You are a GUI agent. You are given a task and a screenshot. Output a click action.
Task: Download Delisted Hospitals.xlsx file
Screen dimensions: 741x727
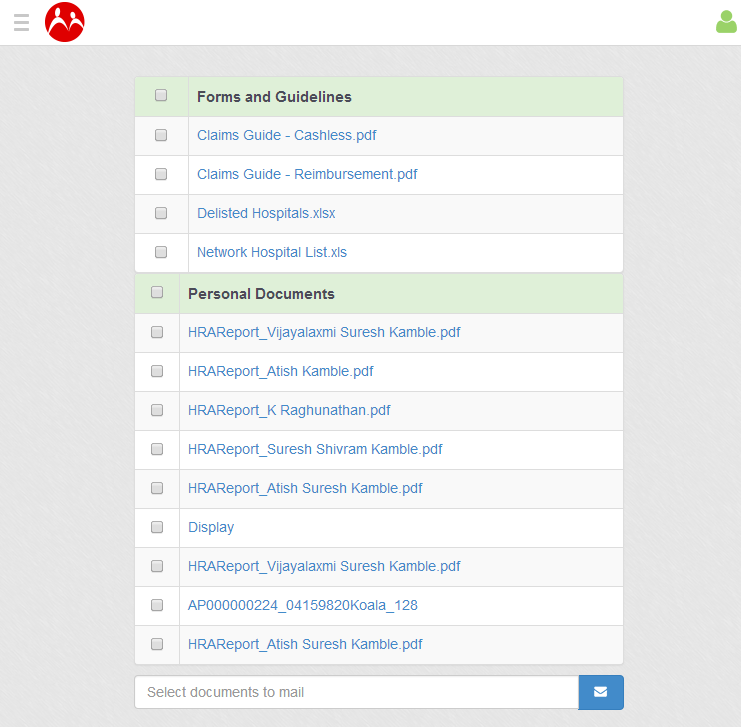coord(266,213)
